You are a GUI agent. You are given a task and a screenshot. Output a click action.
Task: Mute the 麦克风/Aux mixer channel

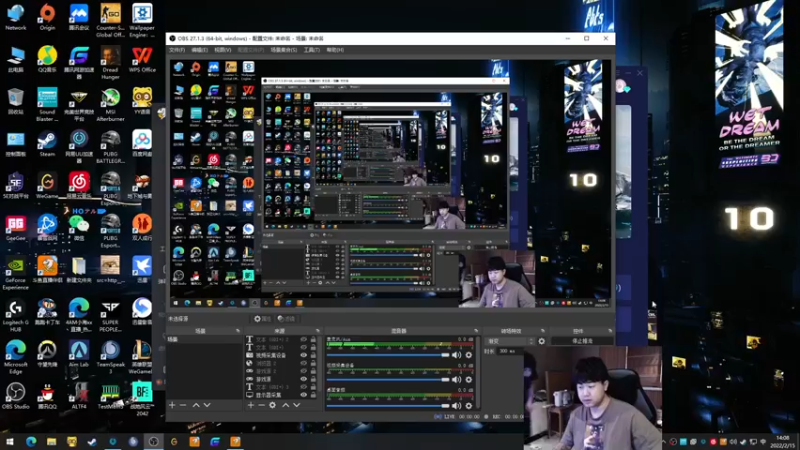tap(457, 355)
